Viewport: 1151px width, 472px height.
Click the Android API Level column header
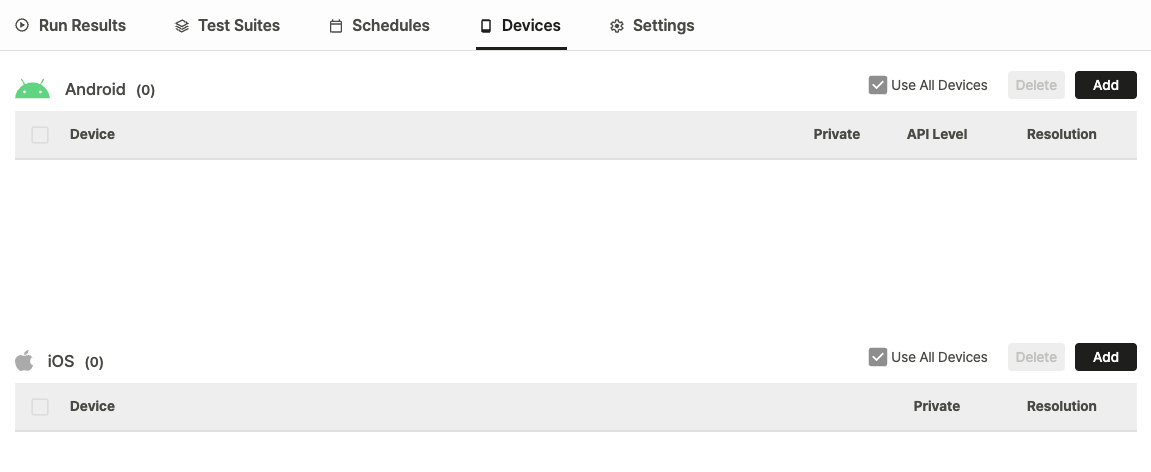pyautogui.click(x=937, y=134)
